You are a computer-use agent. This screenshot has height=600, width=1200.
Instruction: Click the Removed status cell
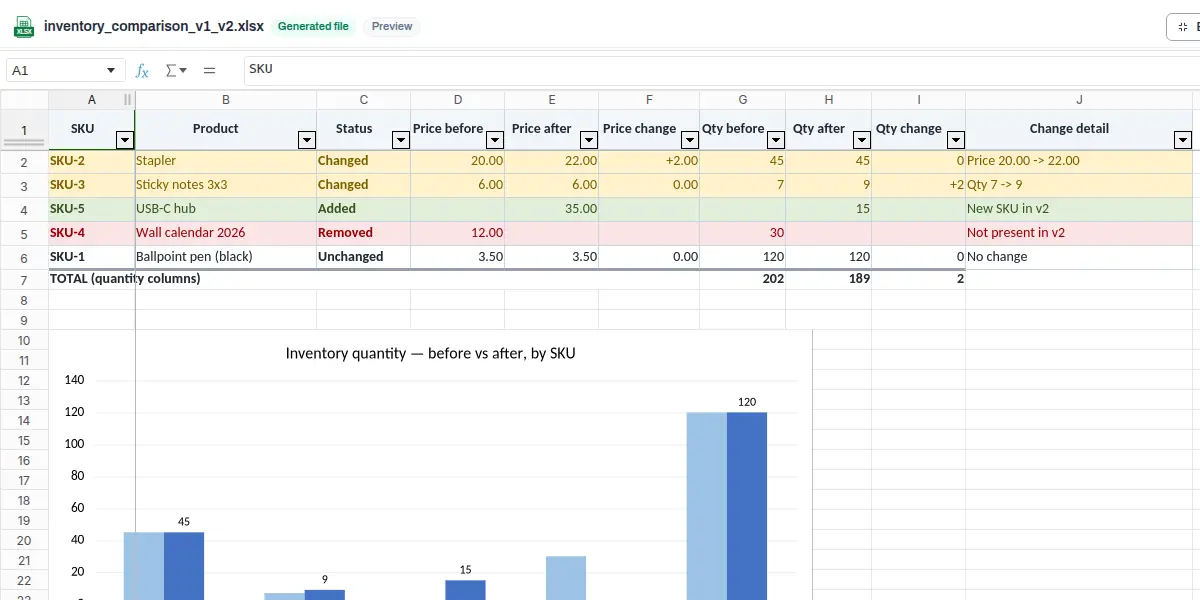364,233
